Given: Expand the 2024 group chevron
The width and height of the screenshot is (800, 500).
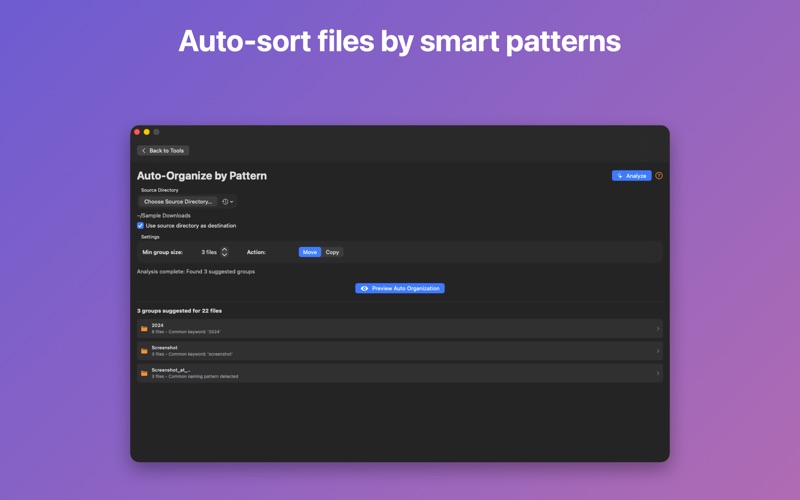Looking at the screenshot, I should tap(658, 329).
